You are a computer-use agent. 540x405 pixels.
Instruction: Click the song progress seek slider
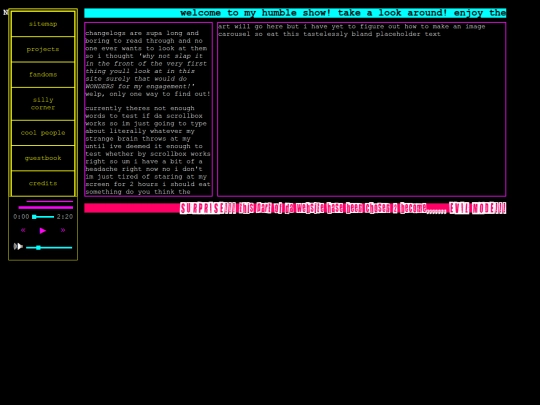point(43,217)
